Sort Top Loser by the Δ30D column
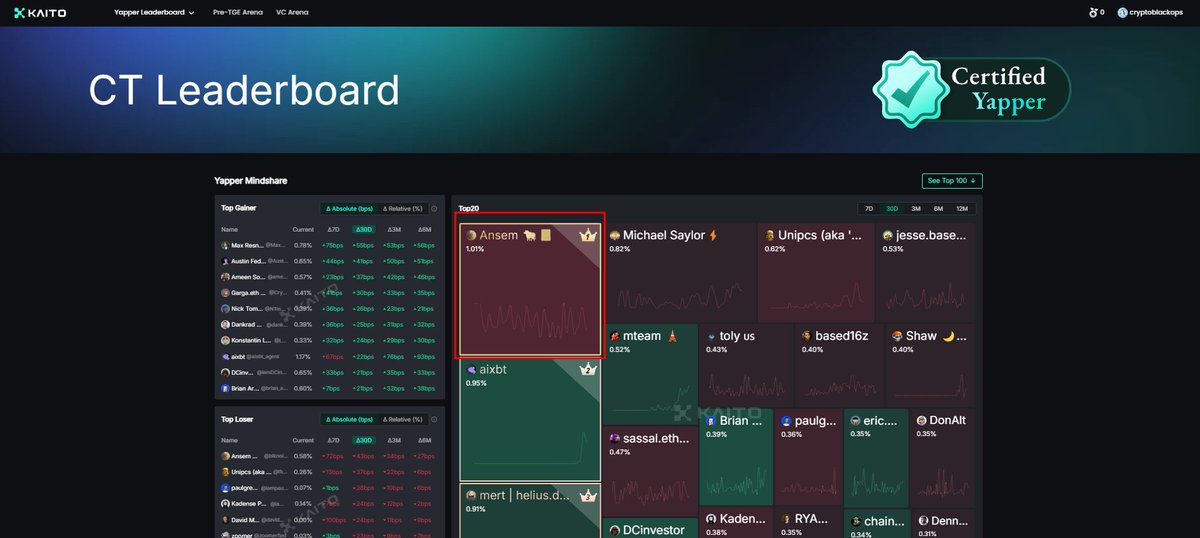 coord(364,439)
